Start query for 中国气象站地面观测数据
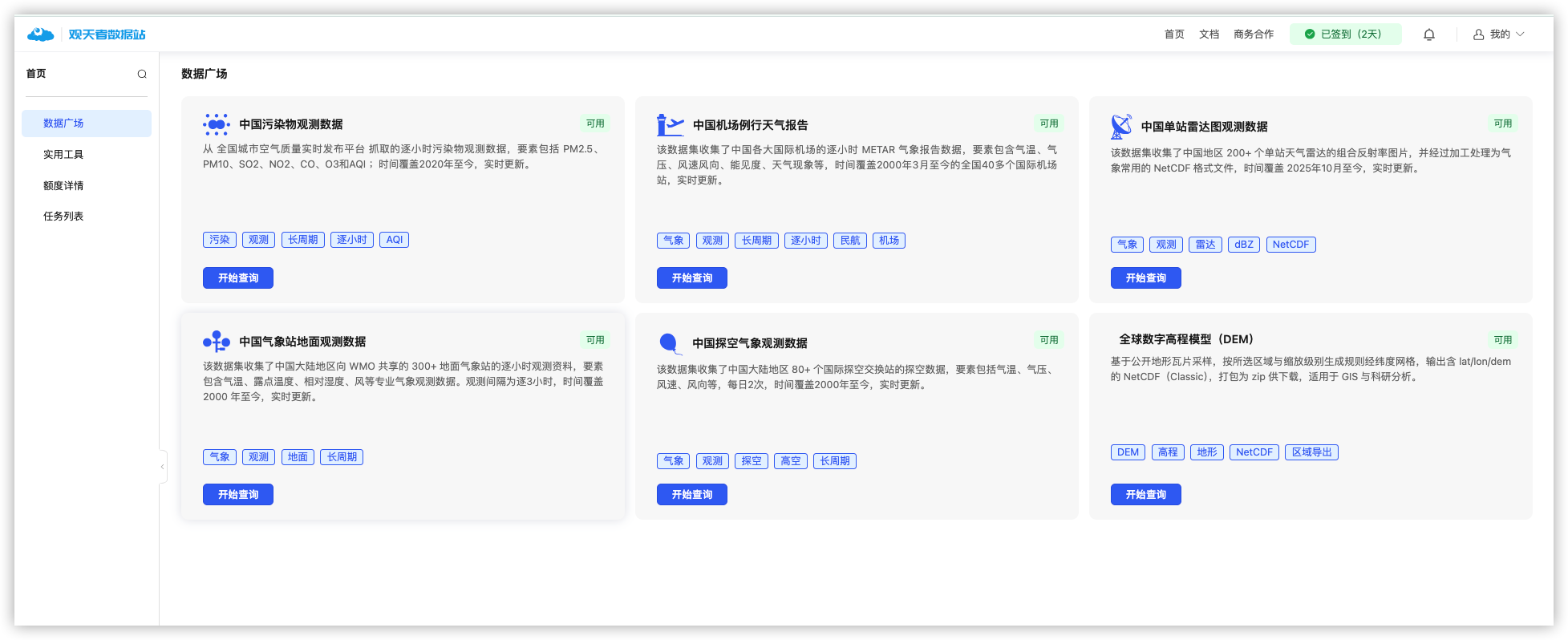The image size is (1568, 640). 238,495
